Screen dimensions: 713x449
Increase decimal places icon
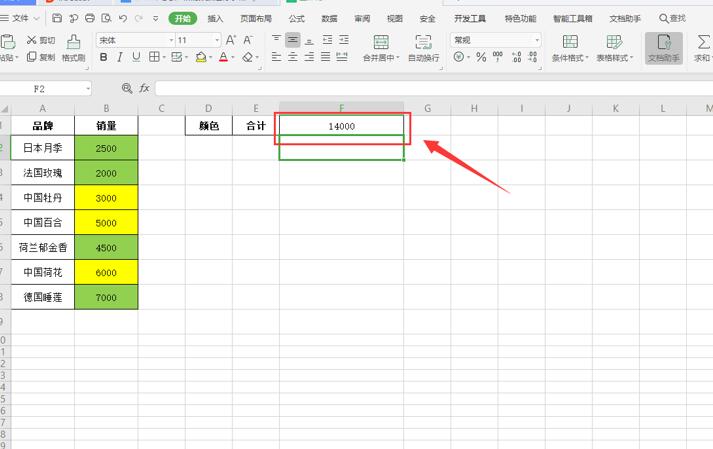point(516,57)
